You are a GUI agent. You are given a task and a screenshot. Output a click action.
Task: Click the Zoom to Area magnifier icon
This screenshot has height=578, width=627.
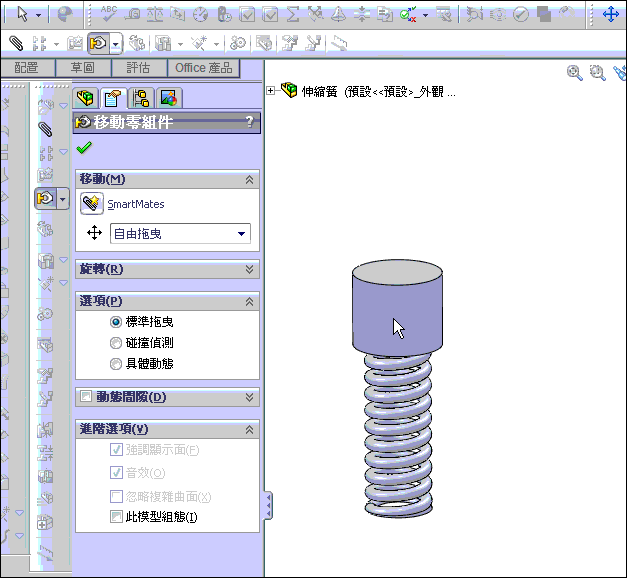pyautogui.click(x=598, y=73)
